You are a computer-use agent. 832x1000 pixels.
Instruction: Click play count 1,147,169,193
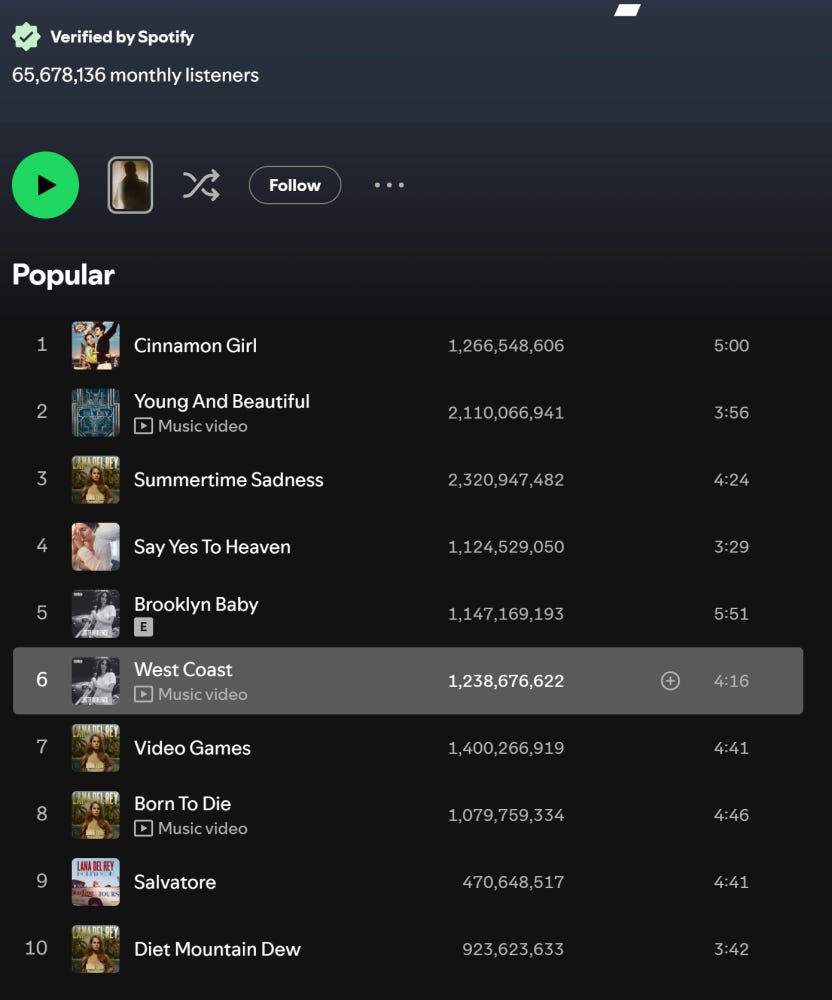tap(506, 614)
